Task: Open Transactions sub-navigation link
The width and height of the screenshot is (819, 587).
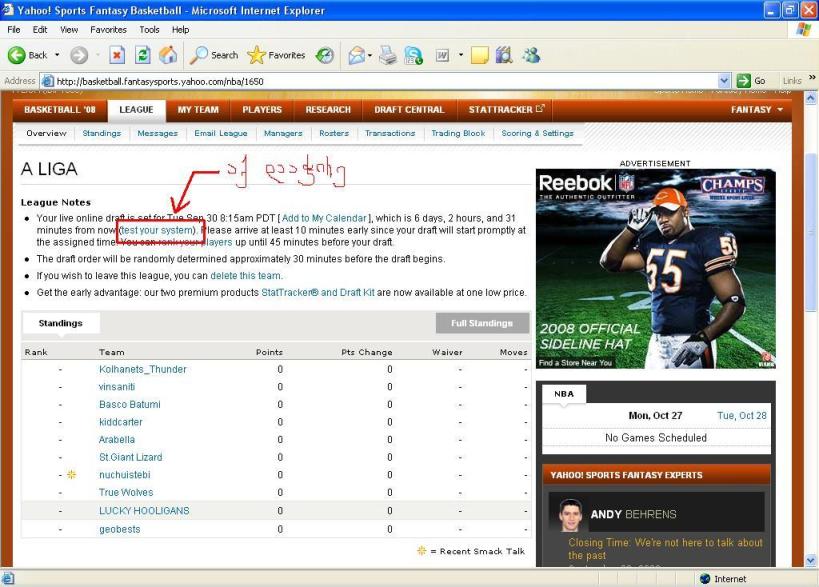Action: coord(390,133)
